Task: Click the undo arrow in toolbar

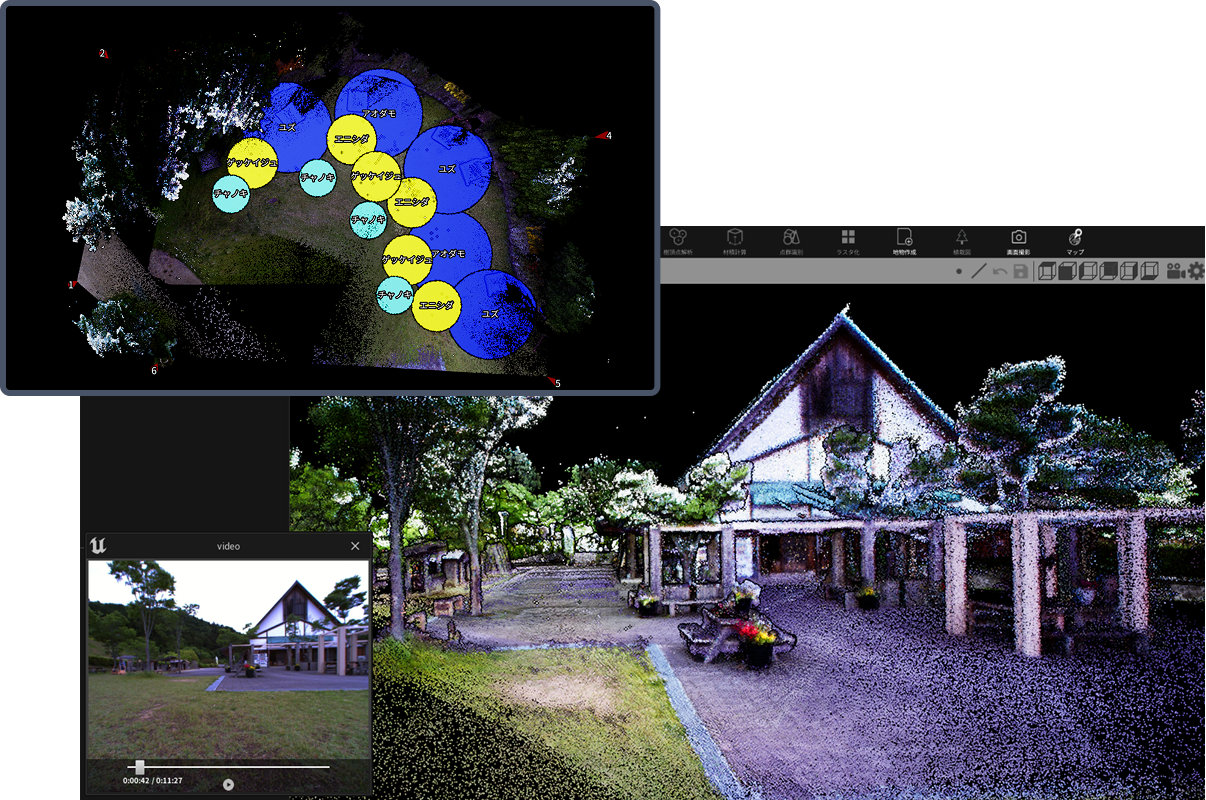Action: point(1000,271)
